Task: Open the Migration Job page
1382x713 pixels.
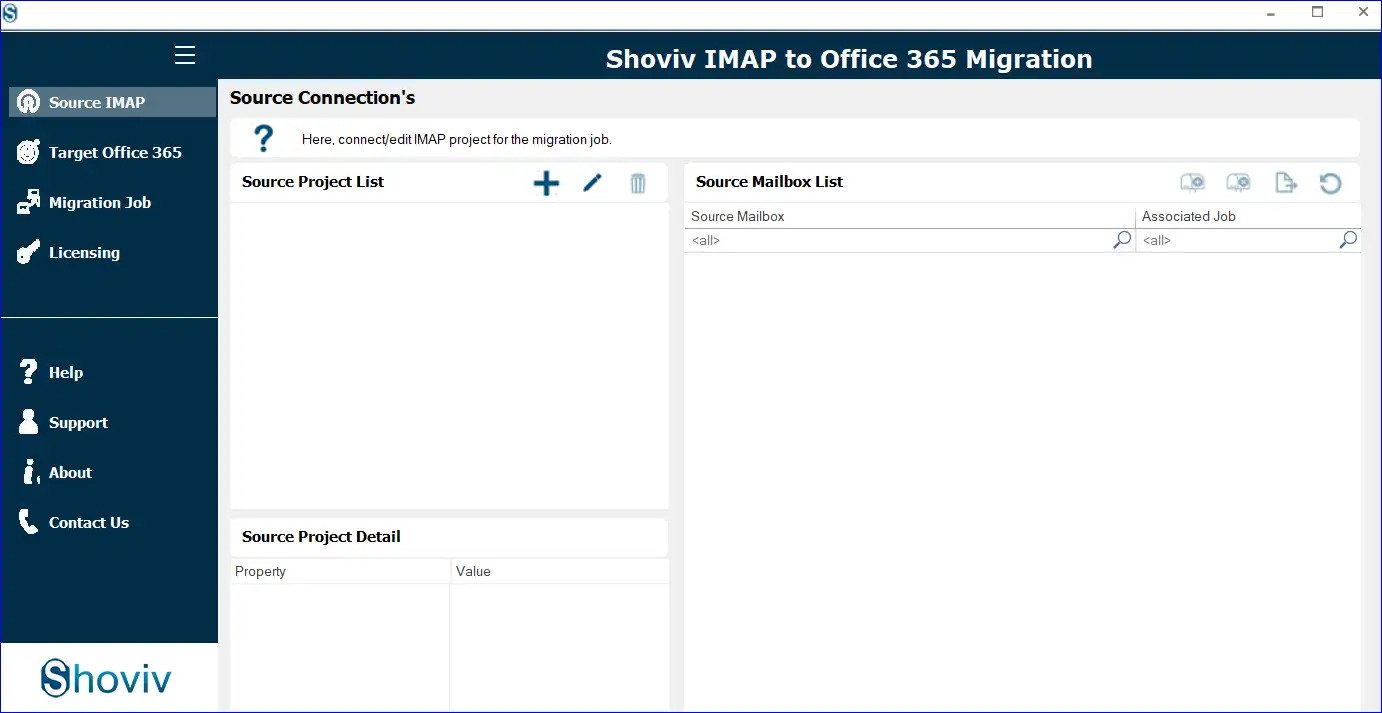Action: coord(99,202)
